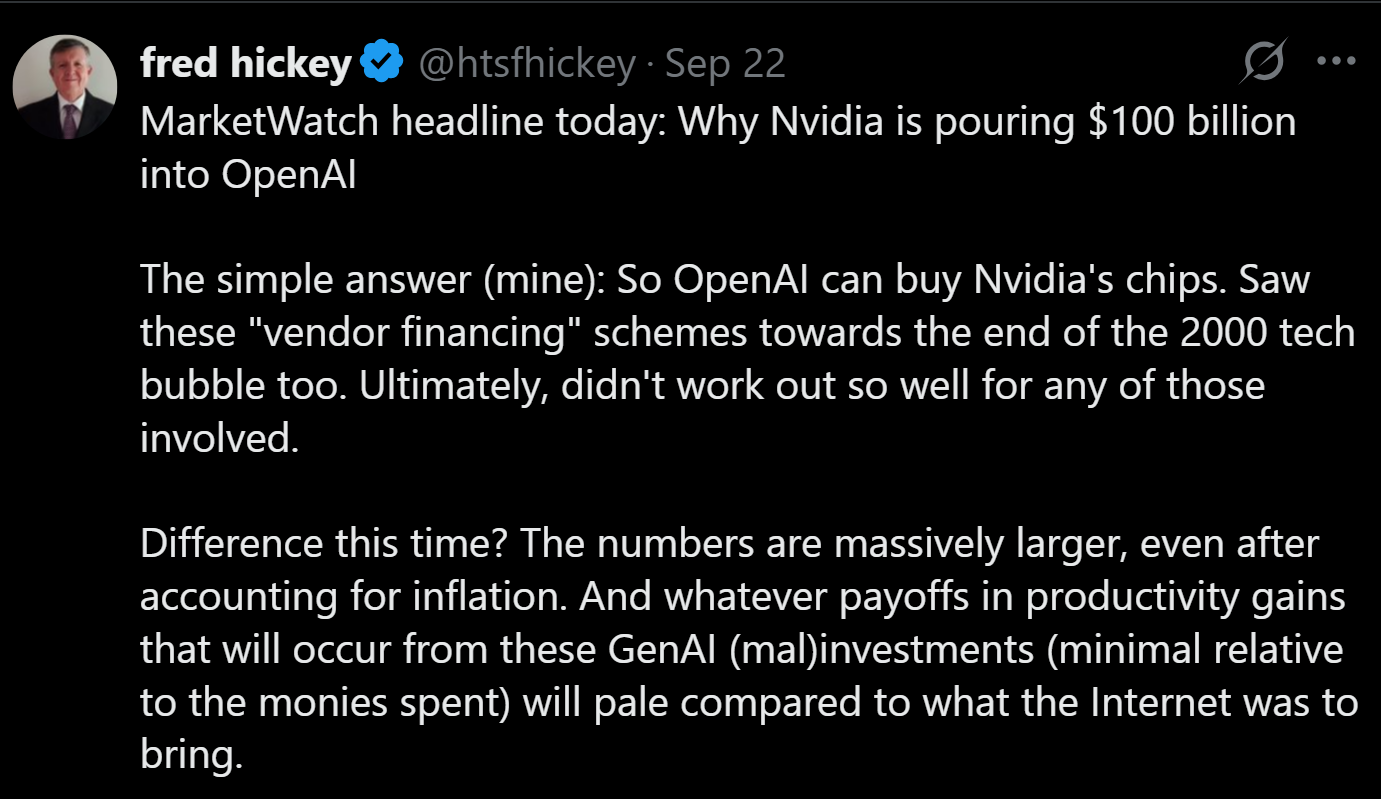Click the "Difference this time?" sentence

[324, 544]
